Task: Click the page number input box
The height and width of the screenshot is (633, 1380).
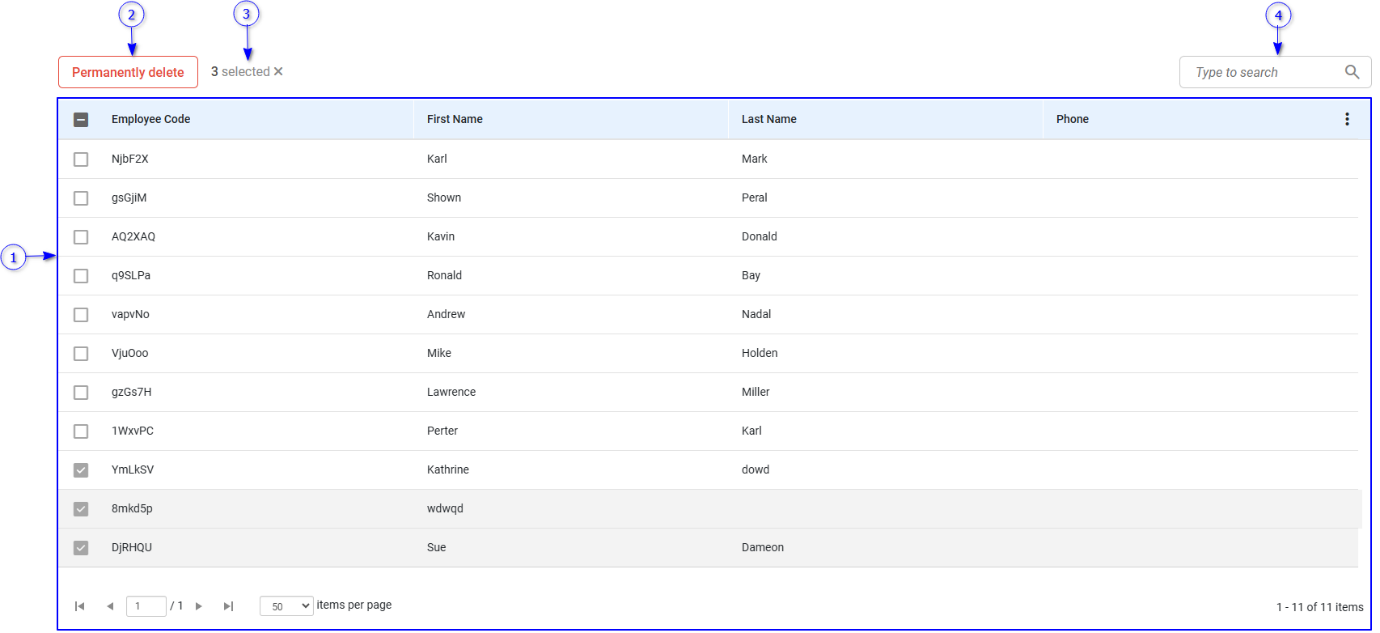Action: coord(146,606)
